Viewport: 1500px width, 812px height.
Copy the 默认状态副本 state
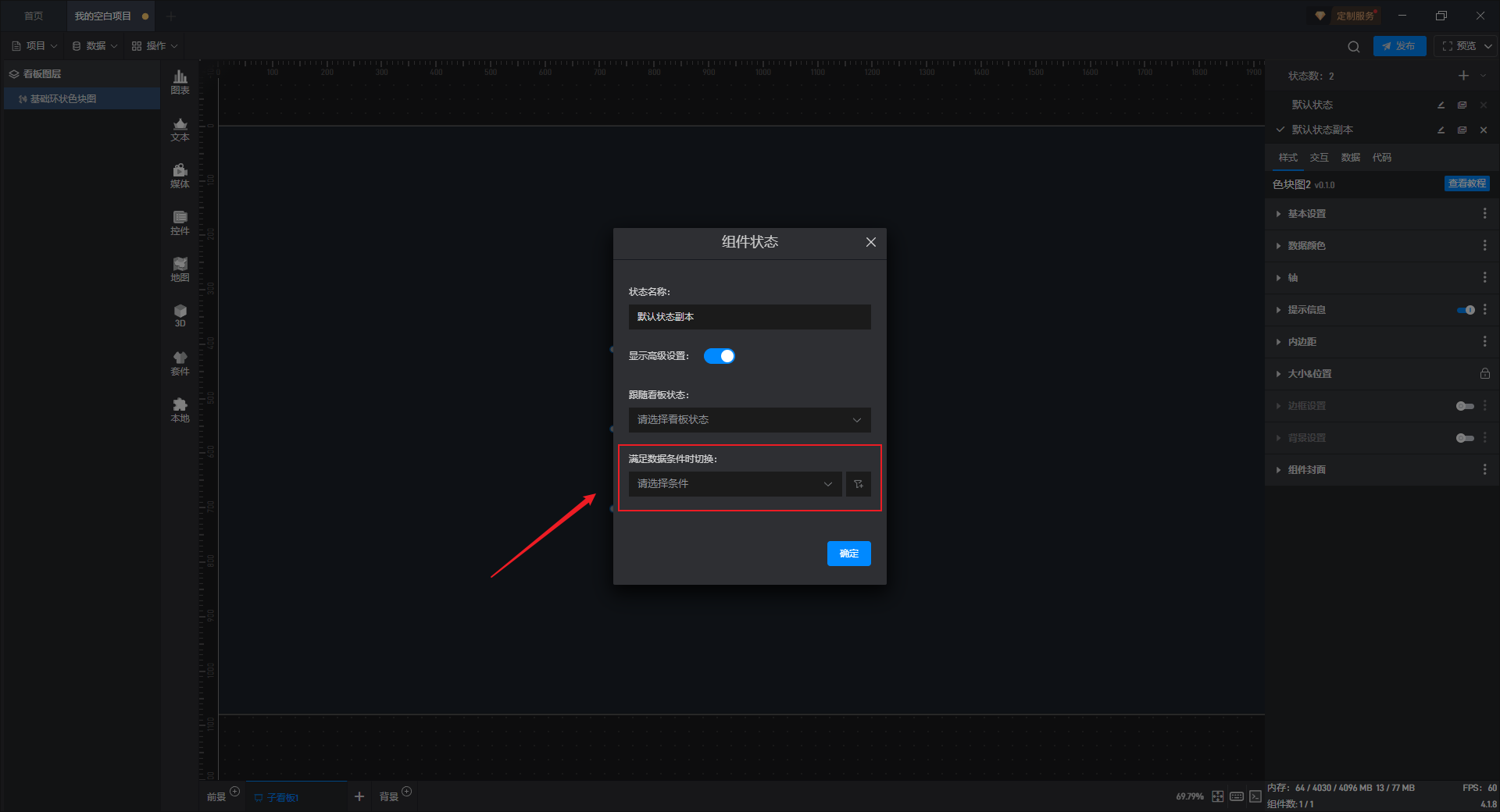1462,130
